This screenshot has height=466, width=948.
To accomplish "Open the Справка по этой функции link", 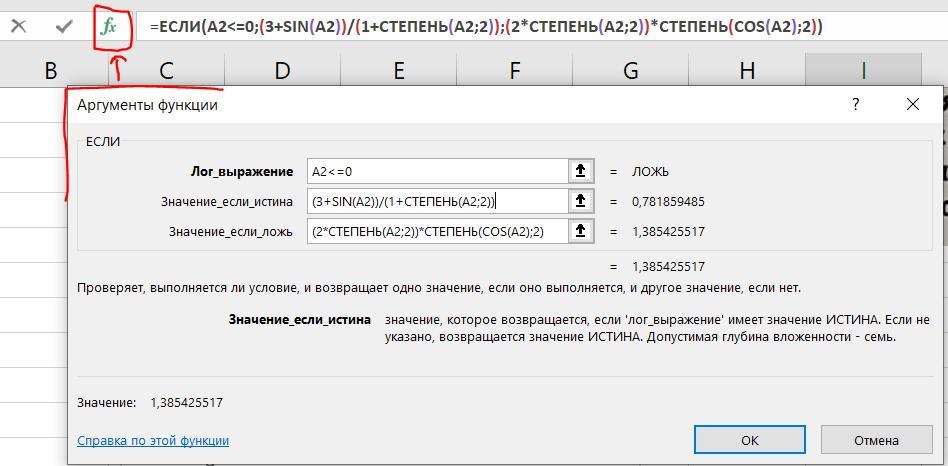I will pyautogui.click(x=153, y=440).
